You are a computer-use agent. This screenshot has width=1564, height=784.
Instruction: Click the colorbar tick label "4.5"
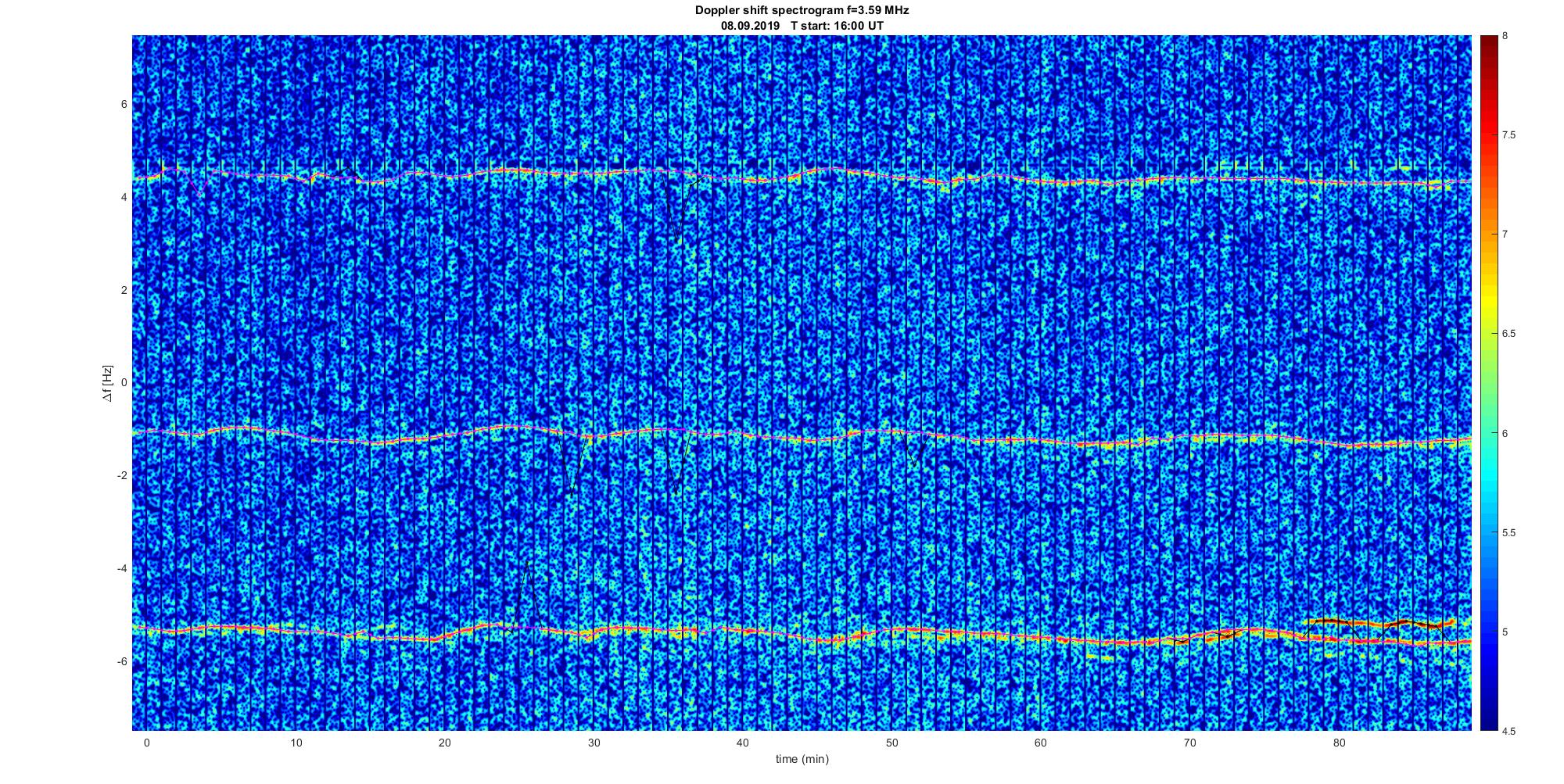pos(1508,731)
